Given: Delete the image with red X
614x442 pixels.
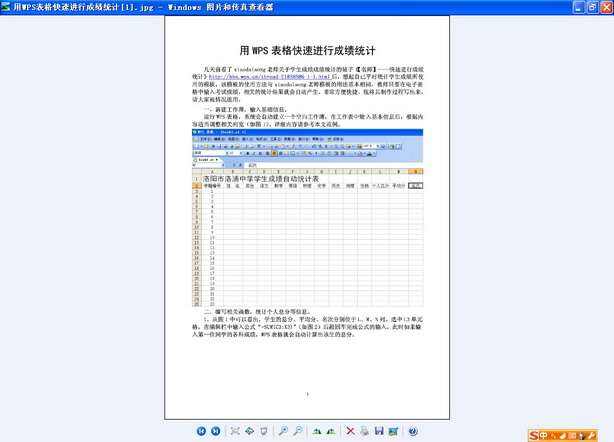Looking at the screenshot, I should [x=350, y=431].
